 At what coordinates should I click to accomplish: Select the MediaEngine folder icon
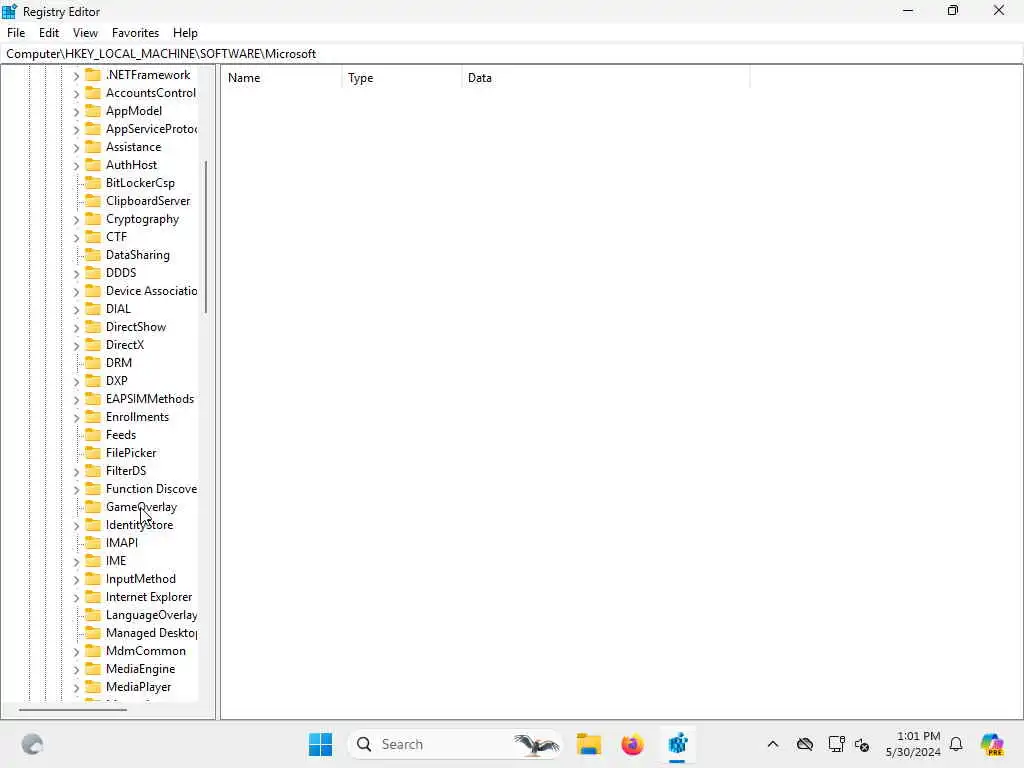[93, 669]
